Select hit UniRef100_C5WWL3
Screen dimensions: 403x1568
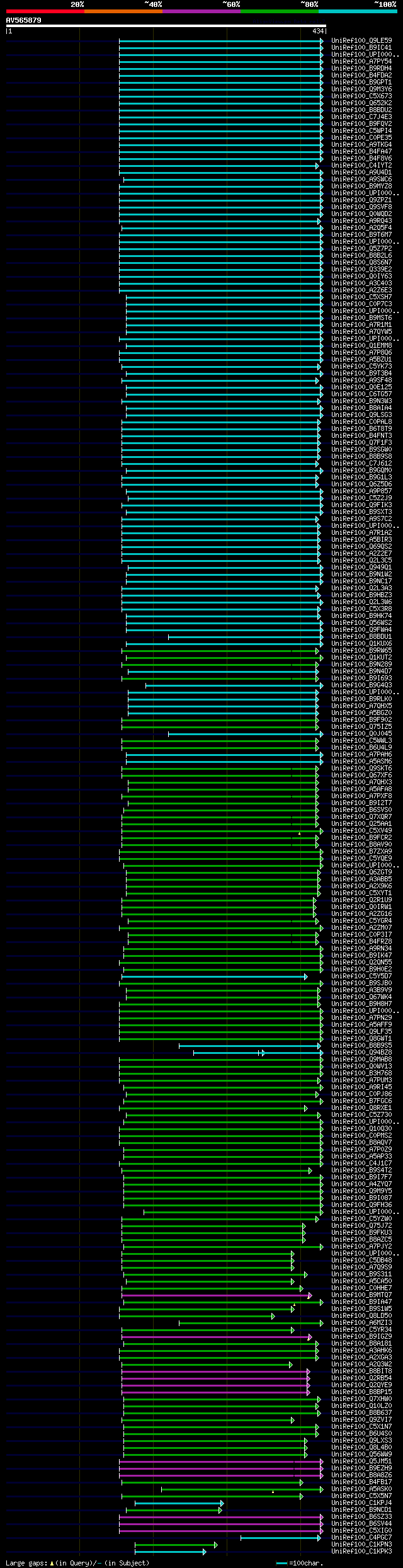[361, 740]
